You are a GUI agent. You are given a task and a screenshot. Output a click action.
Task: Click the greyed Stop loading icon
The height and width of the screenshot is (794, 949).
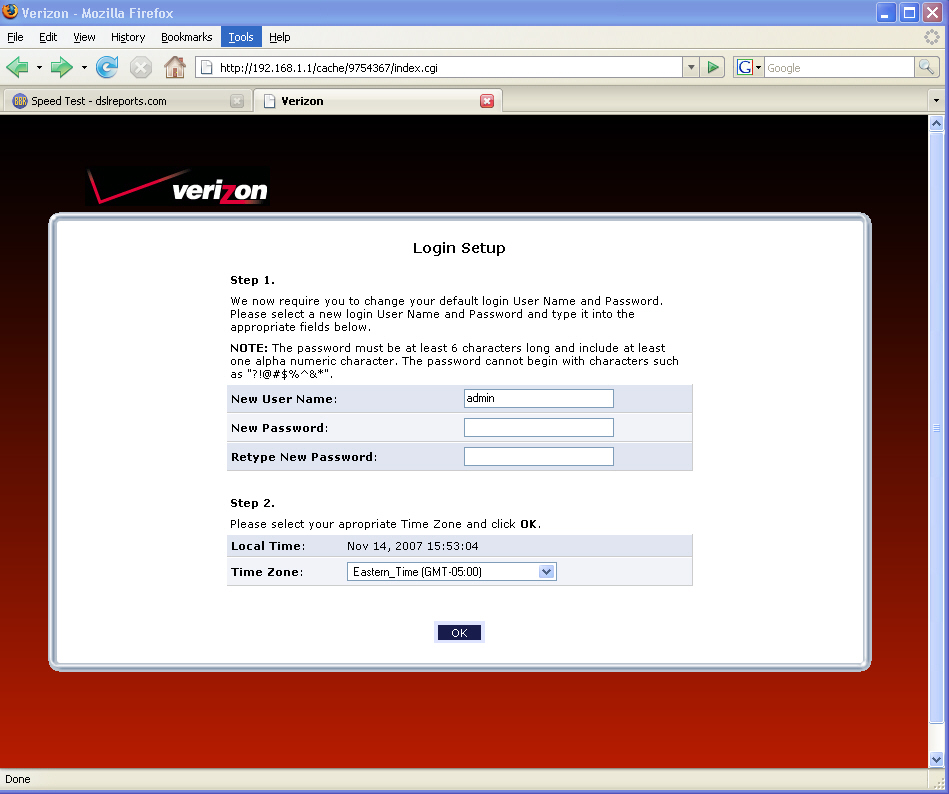pos(140,67)
